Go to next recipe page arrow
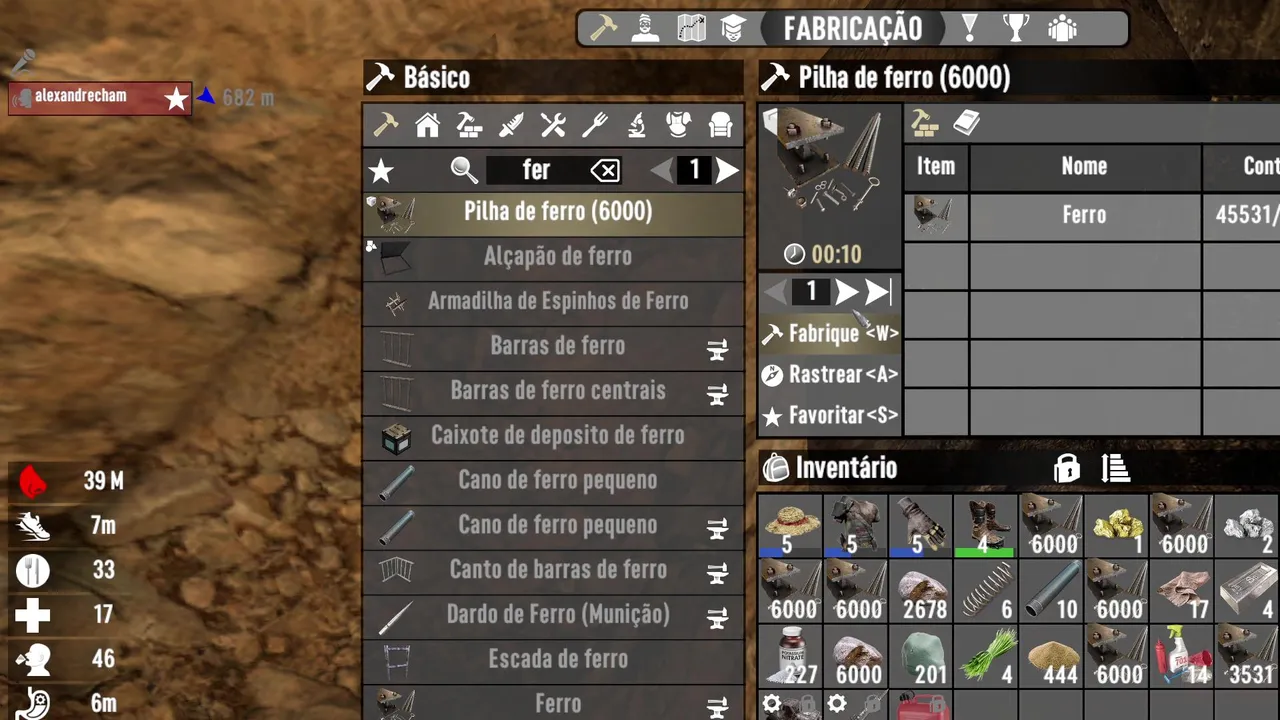The image size is (1280, 720). coord(728,171)
